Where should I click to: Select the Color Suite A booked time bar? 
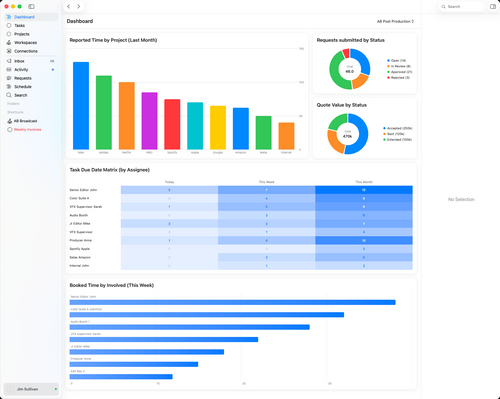[x=207, y=315]
